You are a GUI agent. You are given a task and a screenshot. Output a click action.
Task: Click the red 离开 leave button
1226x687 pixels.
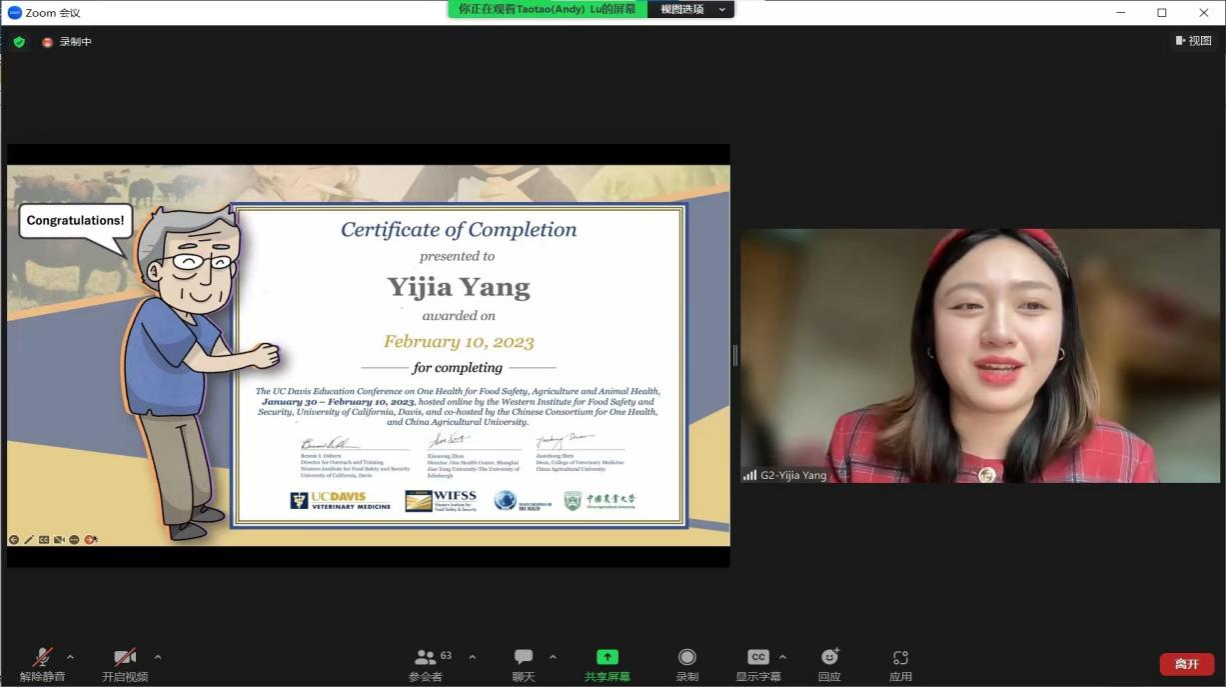(x=1186, y=664)
